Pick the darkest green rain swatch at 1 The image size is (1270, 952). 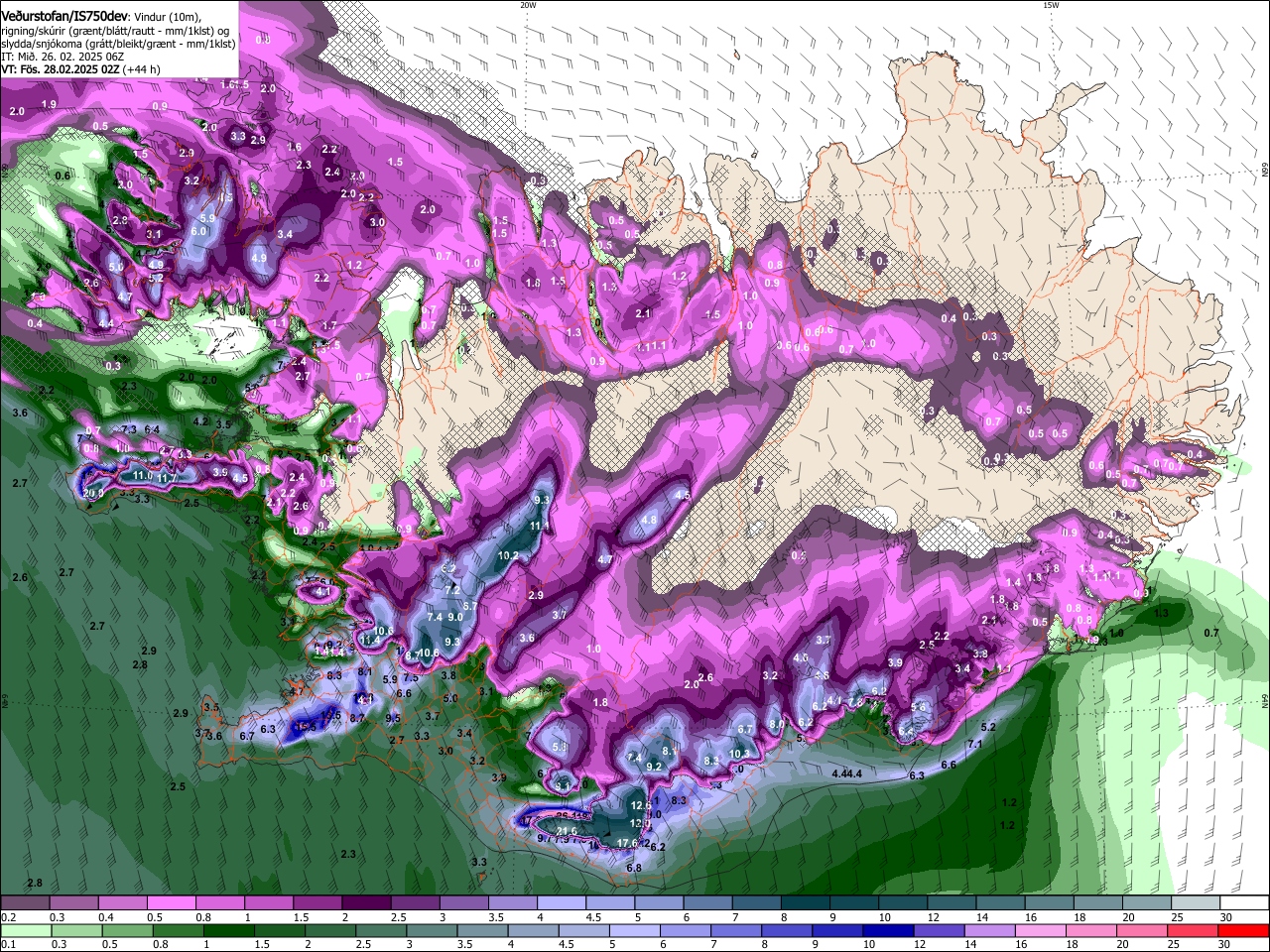pos(227,930)
